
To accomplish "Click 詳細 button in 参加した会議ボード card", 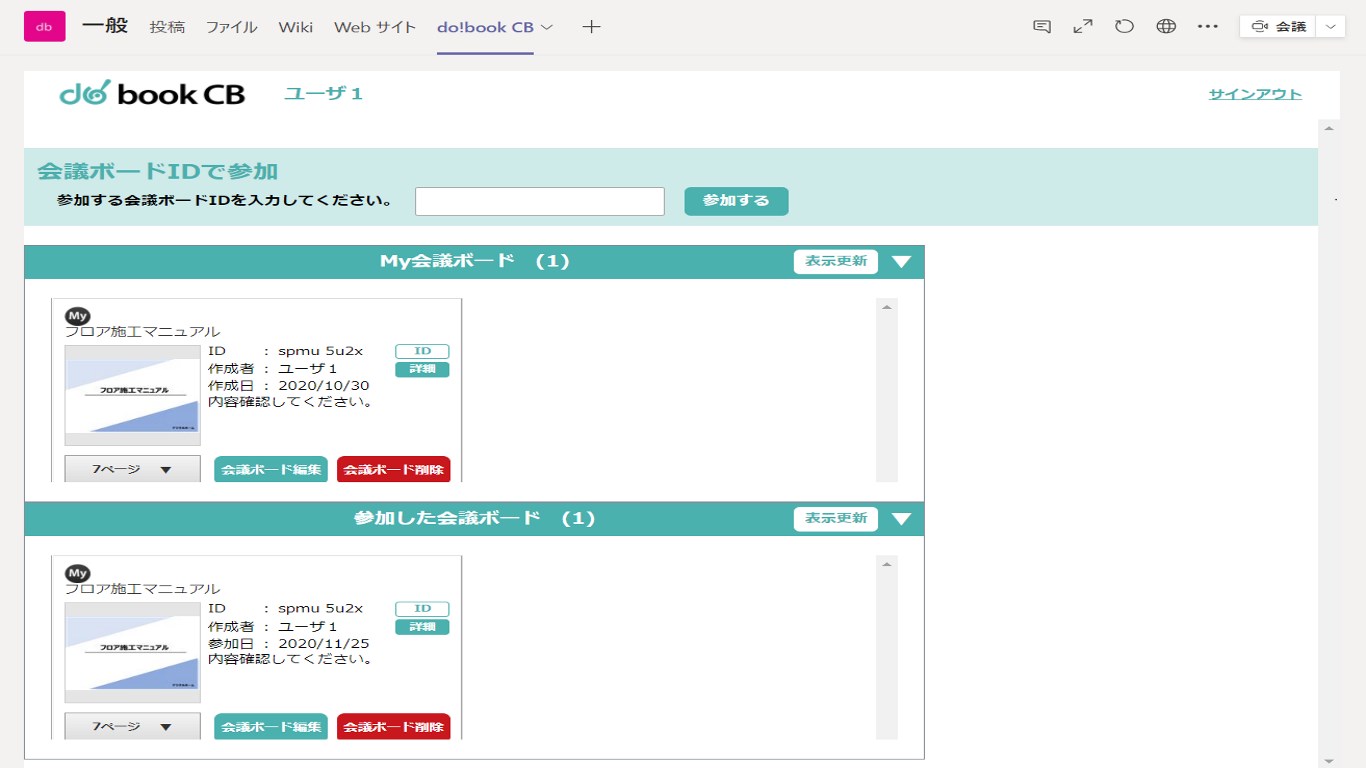I will tap(422, 627).
